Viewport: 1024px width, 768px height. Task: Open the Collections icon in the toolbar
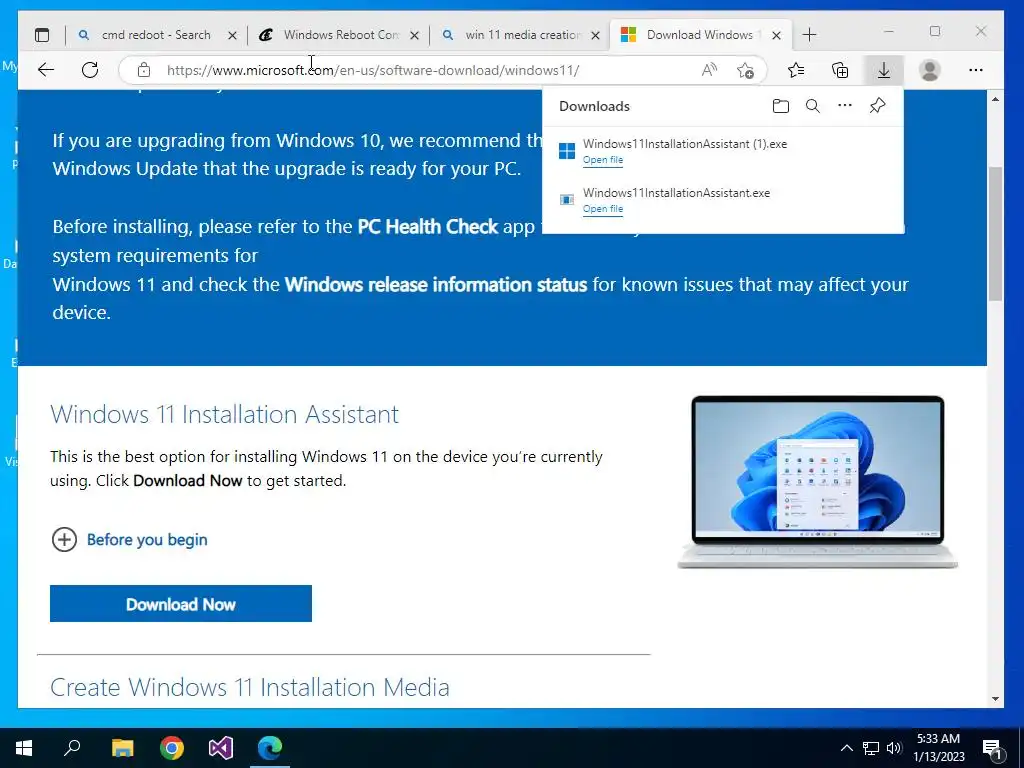click(x=840, y=70)
